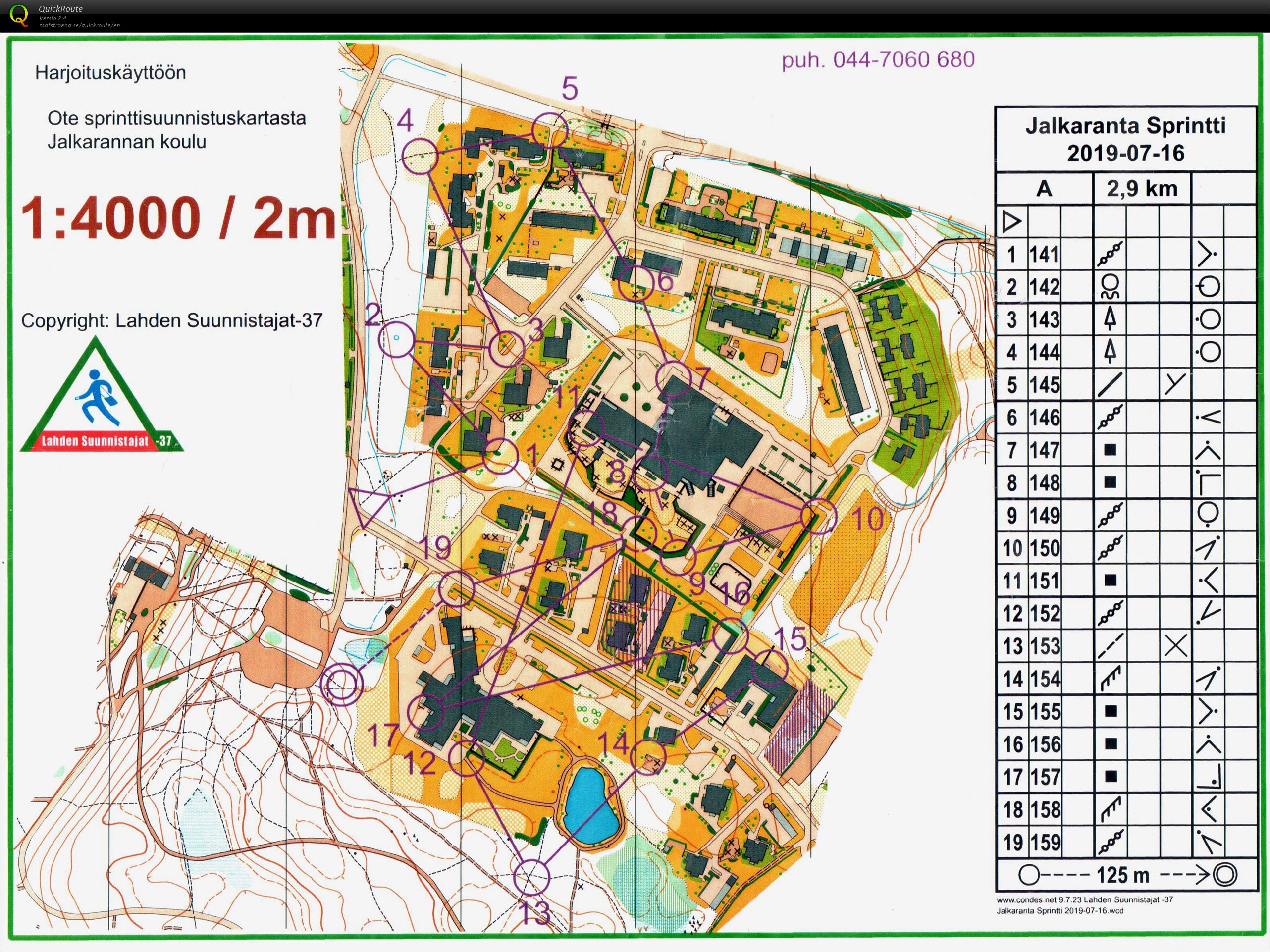This screenshot has height=952, width=1270.
Task: Click the 'puh. 044-7060 680' phone text
Action: 878,60
